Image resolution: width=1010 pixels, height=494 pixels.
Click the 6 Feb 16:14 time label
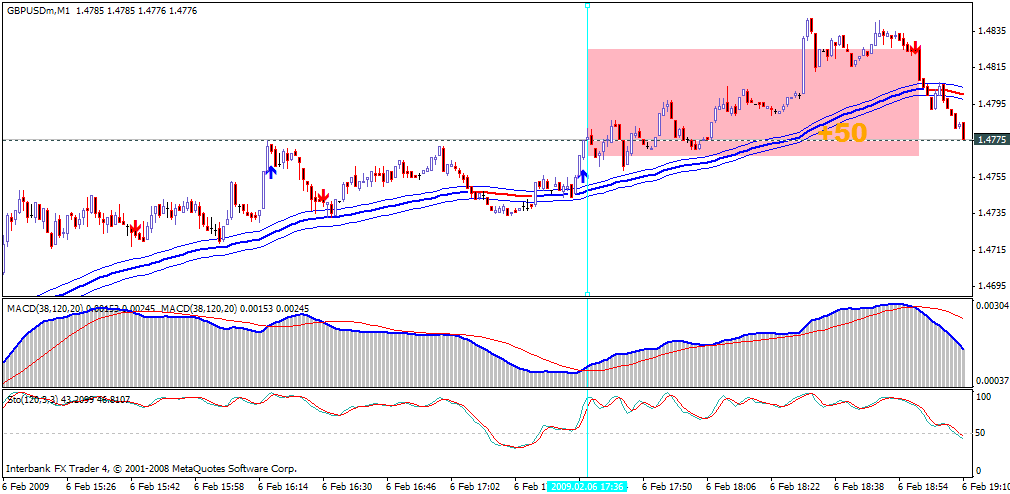click(x=284, y=487)
